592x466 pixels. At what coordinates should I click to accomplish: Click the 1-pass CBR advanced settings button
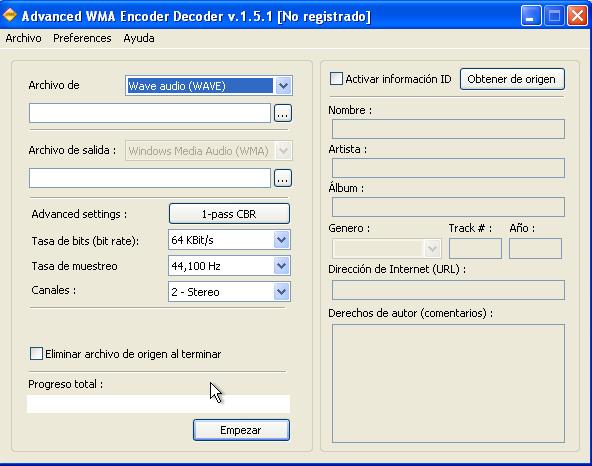point(229,214)
